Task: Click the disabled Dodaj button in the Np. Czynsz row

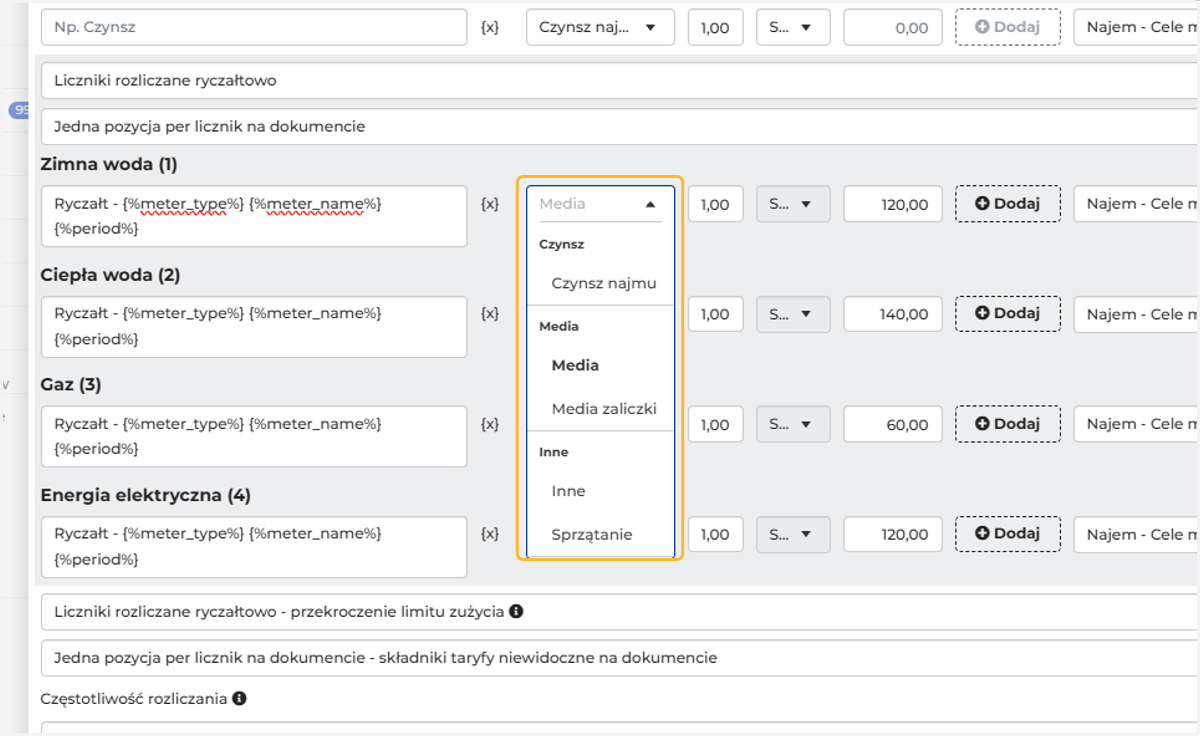Action: (1008, 27)
